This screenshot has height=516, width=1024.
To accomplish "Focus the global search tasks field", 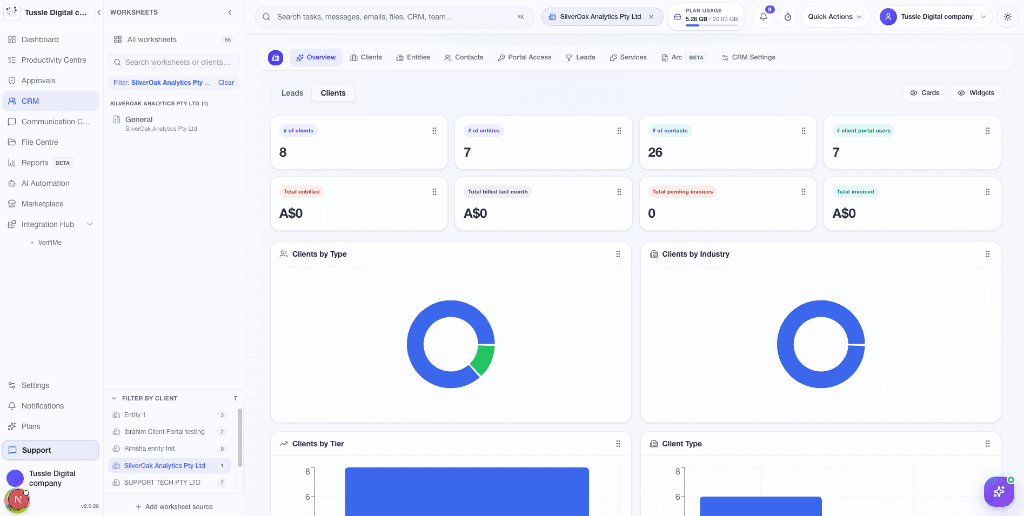I will tap(396, 16).
